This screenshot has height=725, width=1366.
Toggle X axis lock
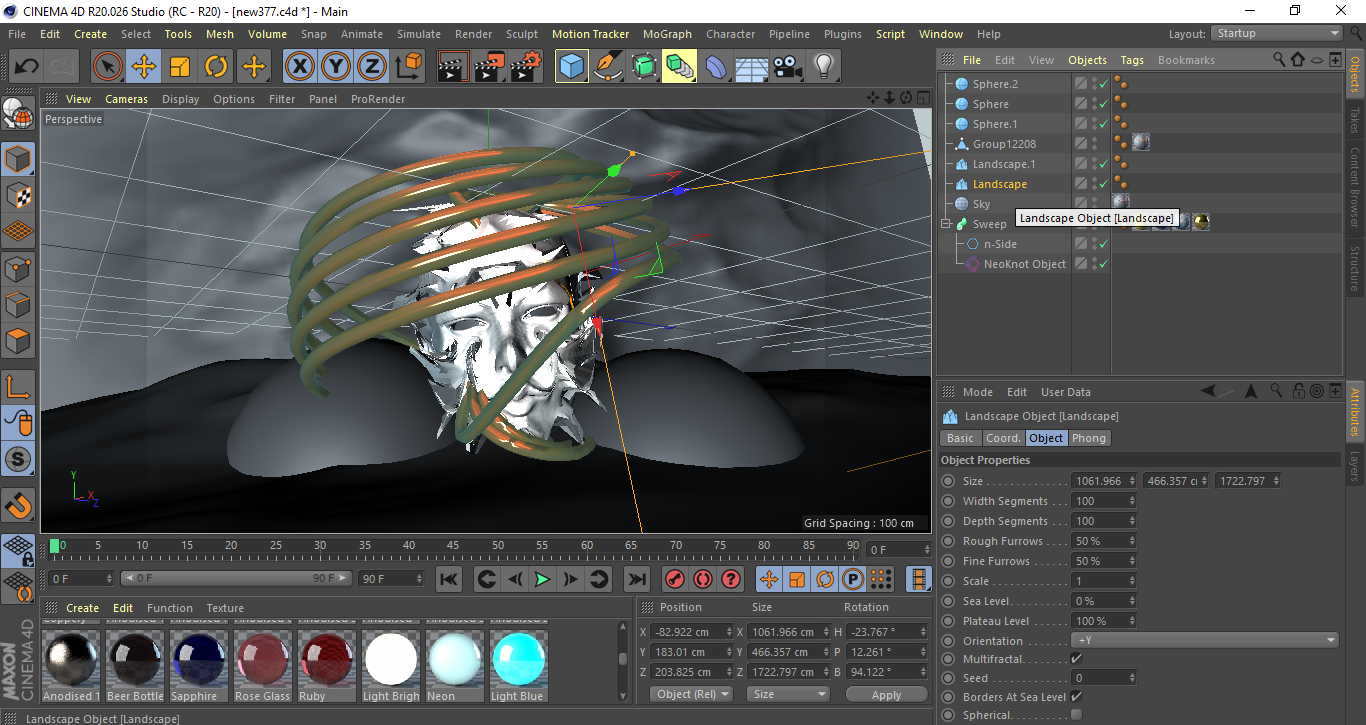point(299,67)
